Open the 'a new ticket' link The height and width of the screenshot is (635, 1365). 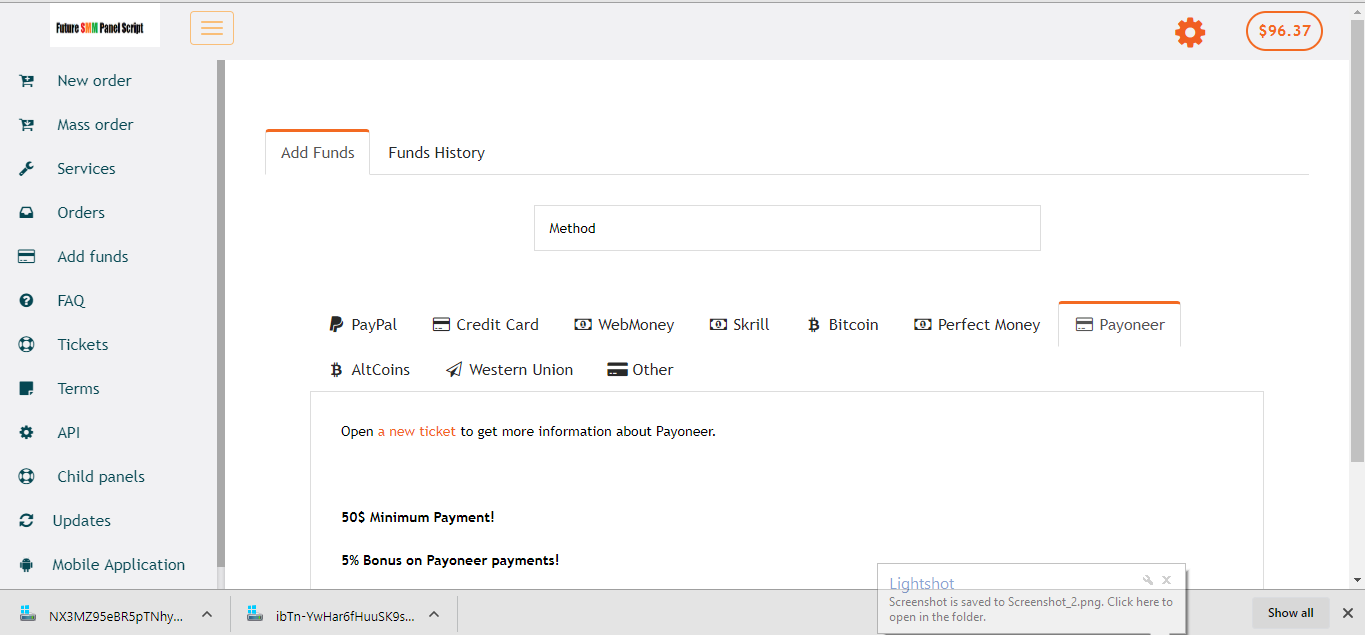(416, 432)
